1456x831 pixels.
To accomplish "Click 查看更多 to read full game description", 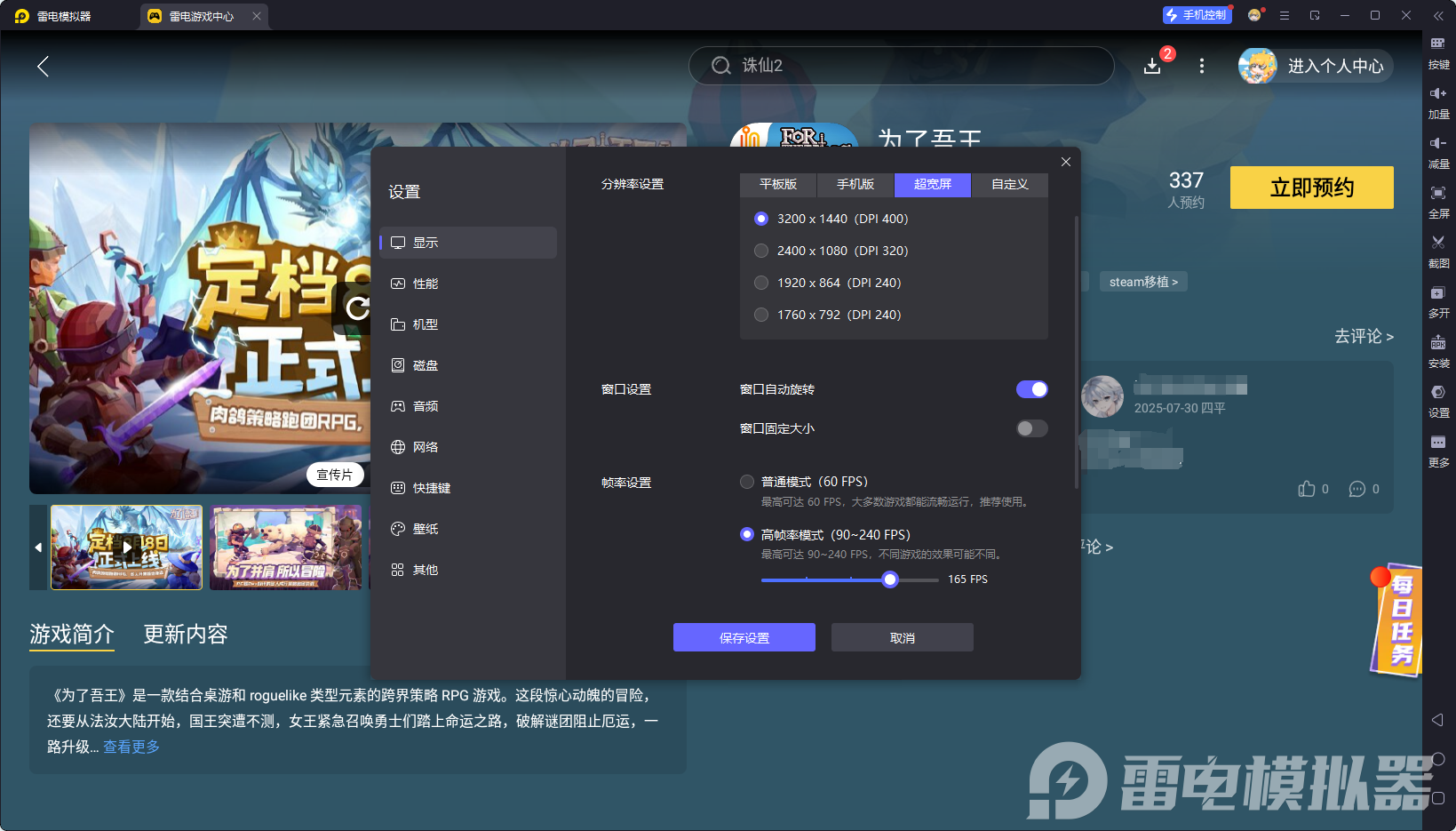I will (x=130, y=747).
